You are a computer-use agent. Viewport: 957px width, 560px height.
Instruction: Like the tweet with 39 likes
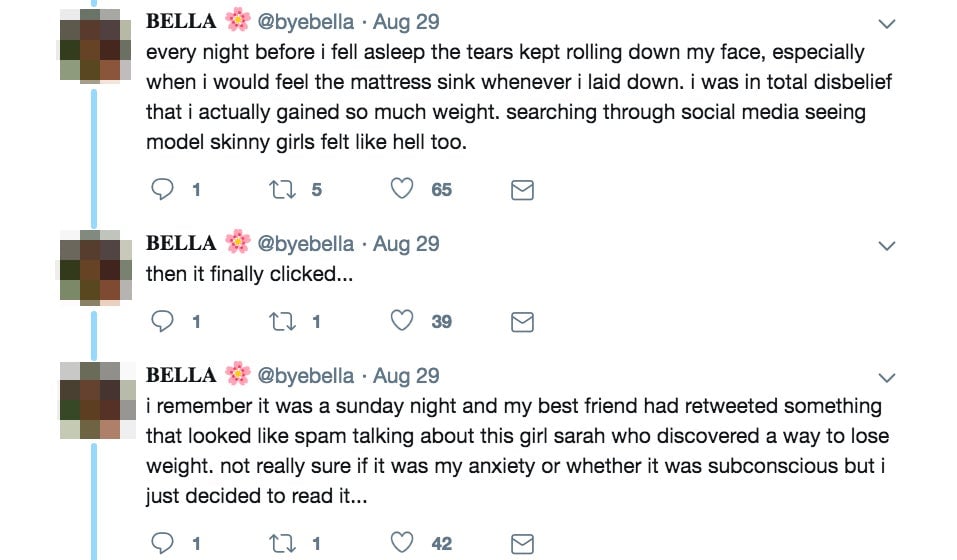pos(402,321)
